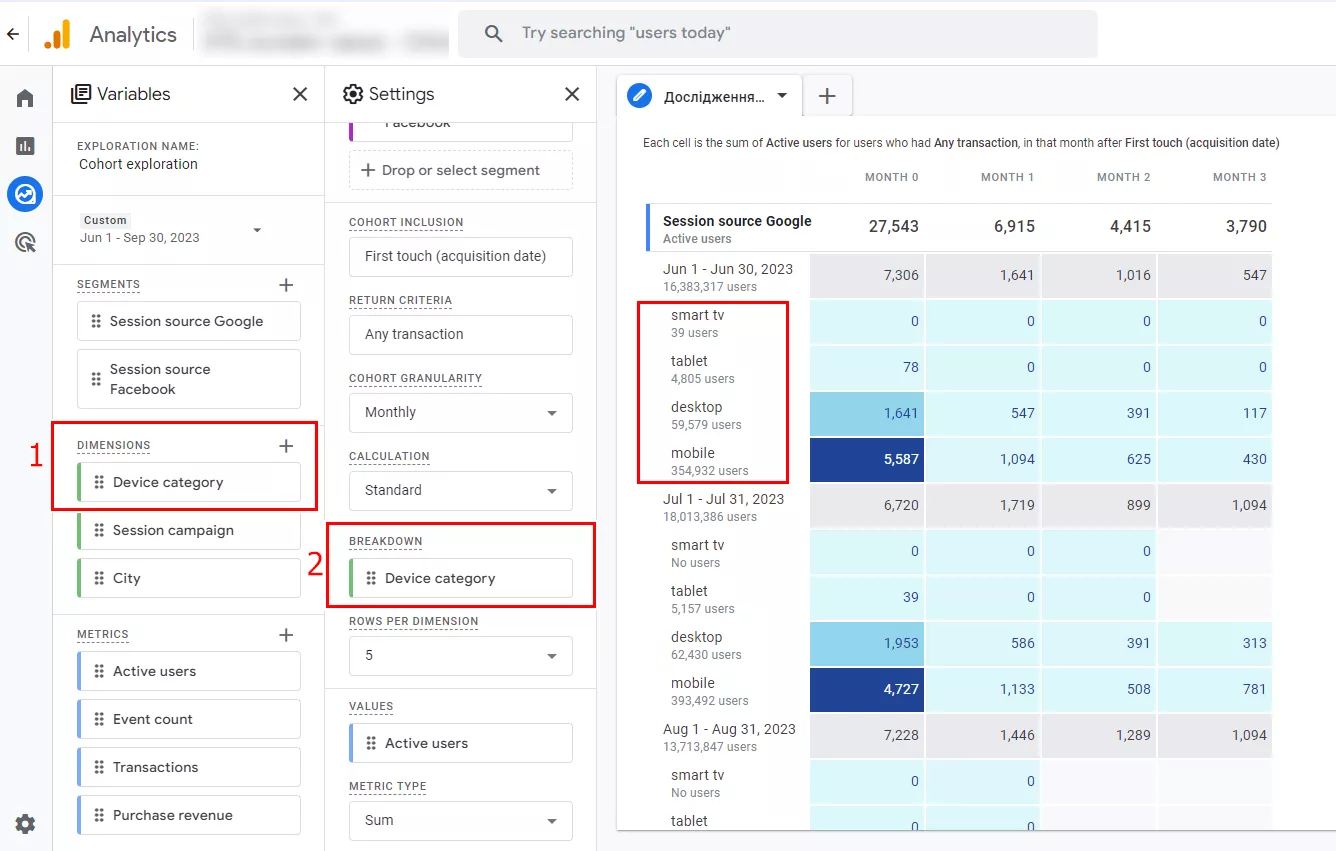Open the Дослідження tab dropdown menu
The width and height of the screenshot is (1336, 851).
pos(782,97)
